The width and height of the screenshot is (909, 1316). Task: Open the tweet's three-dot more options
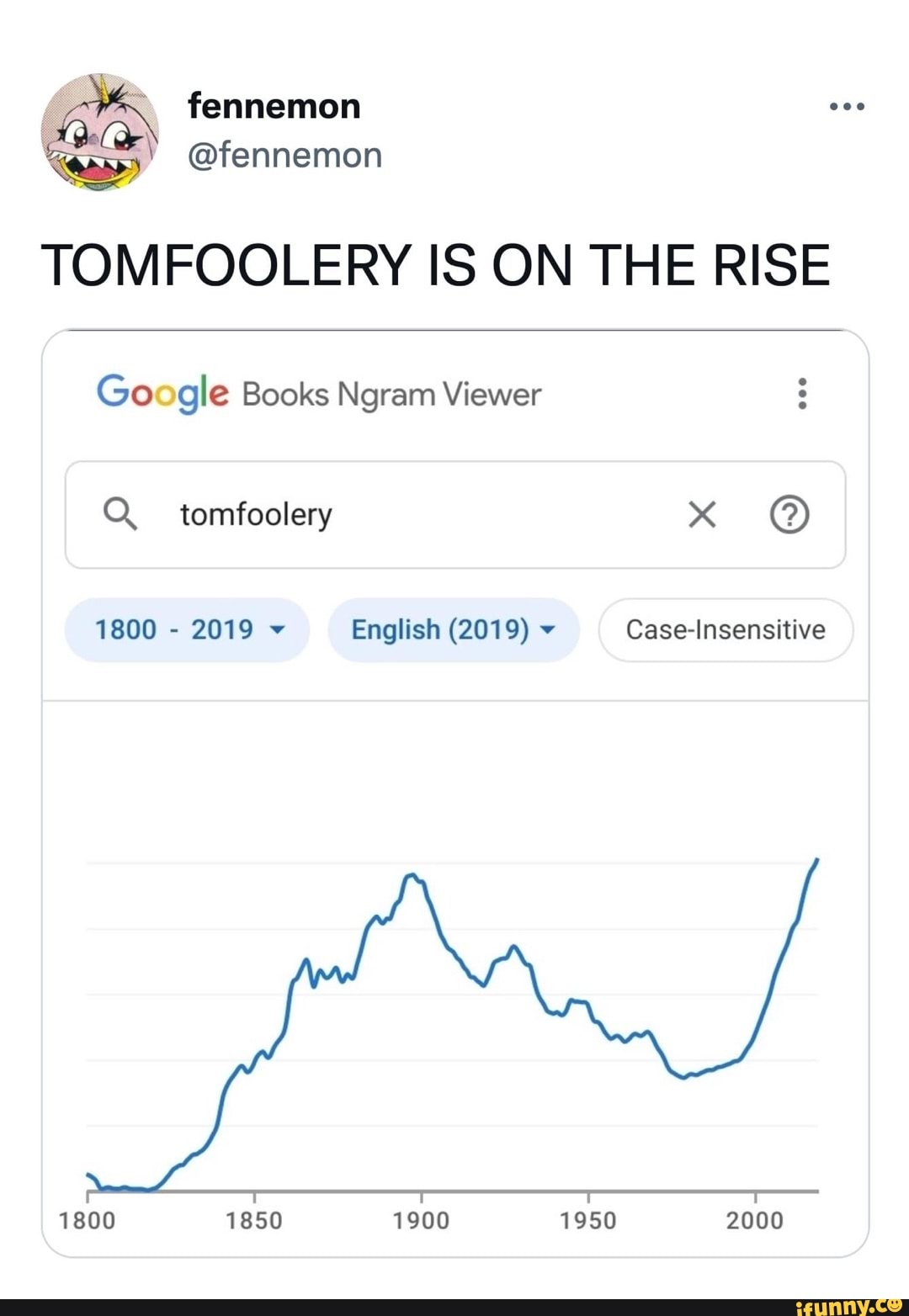(847, 107)
